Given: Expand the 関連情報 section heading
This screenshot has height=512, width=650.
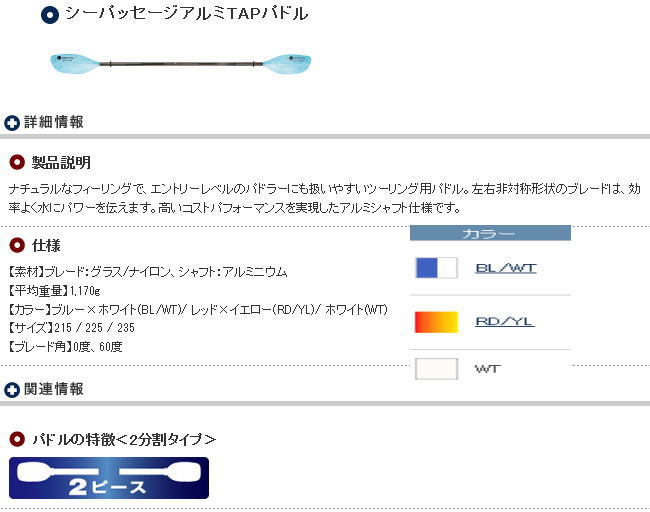Looking at the screenshot, I should (x=53, y=389).
